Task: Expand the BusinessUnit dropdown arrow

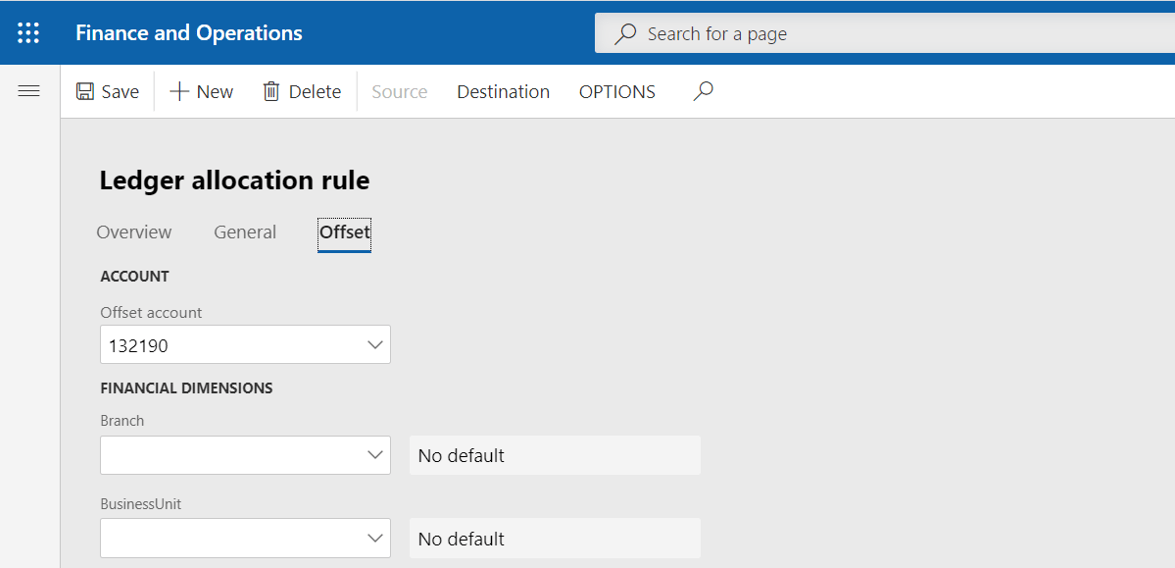Action: tap(375, 538)
